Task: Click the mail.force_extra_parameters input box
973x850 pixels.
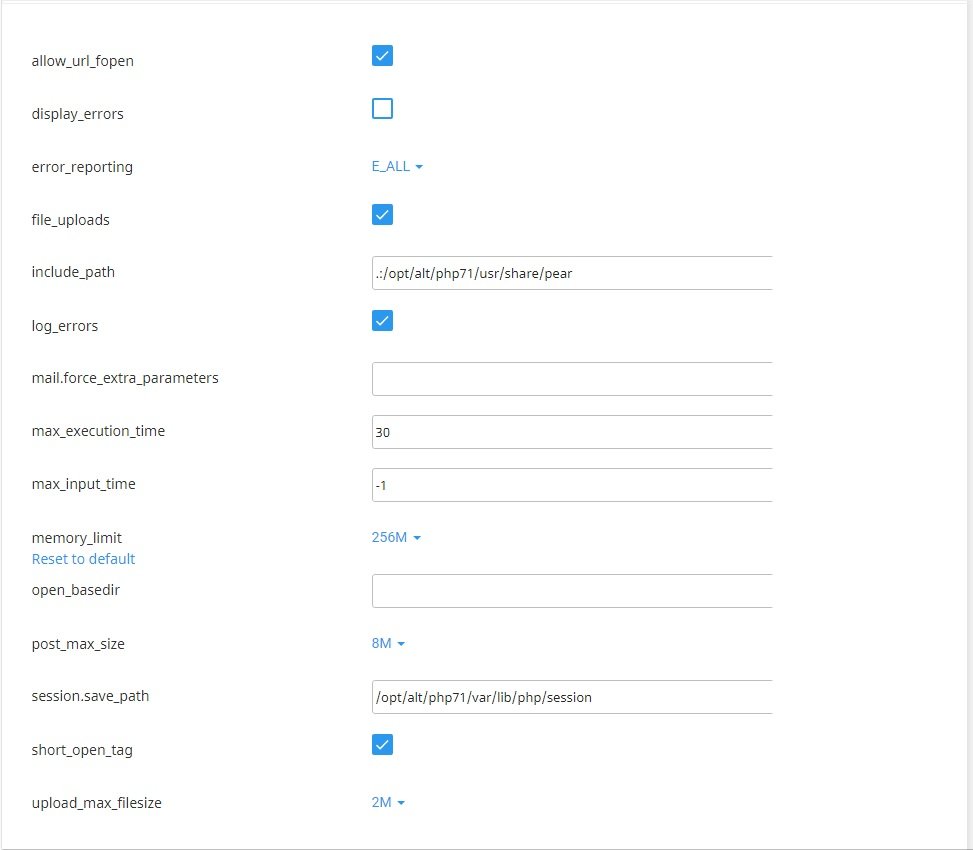Action: (x=572, y=379)
